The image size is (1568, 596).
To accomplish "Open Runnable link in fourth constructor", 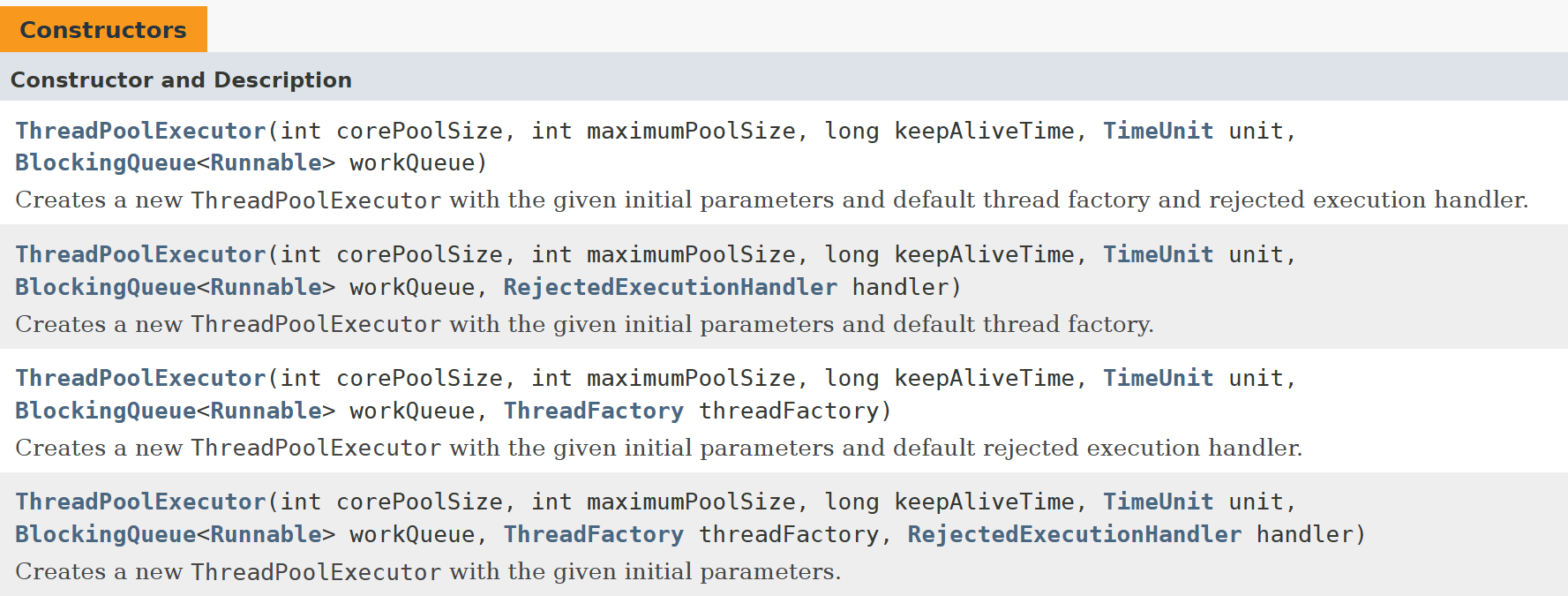I will [x=266, y=534].
